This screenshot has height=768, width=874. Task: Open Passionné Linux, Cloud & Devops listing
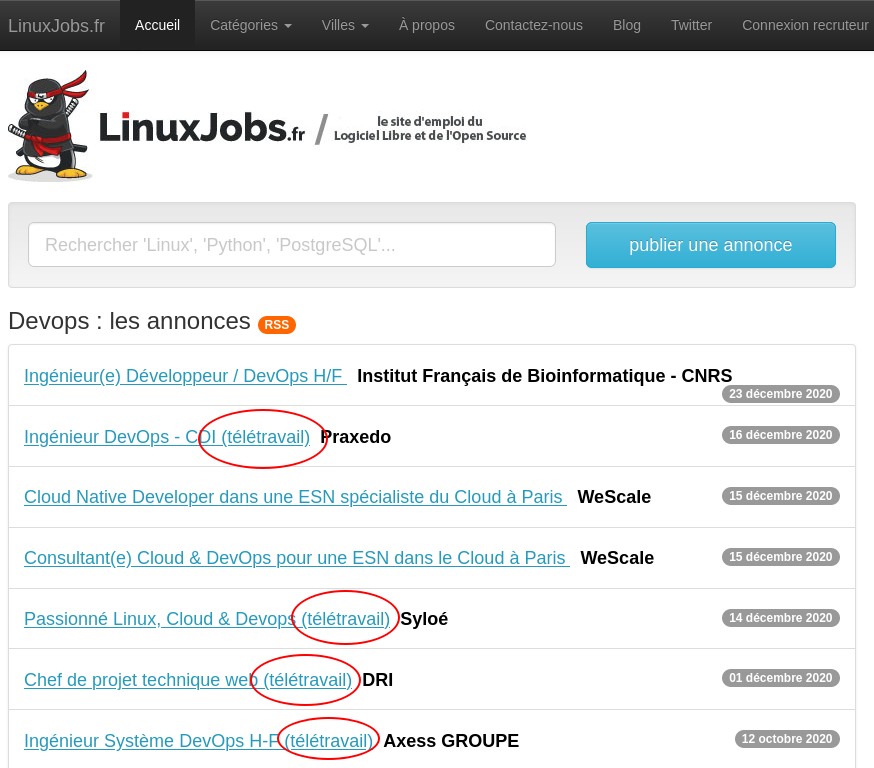pyautogui.click(x=207, y=619)
